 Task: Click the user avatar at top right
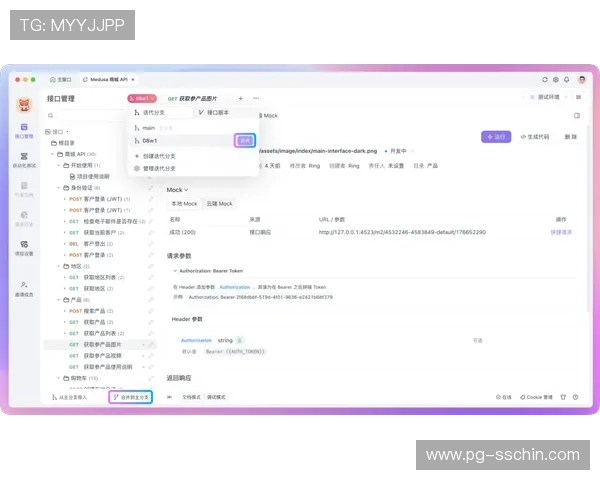pyautogui.click(x=581, y=78)
